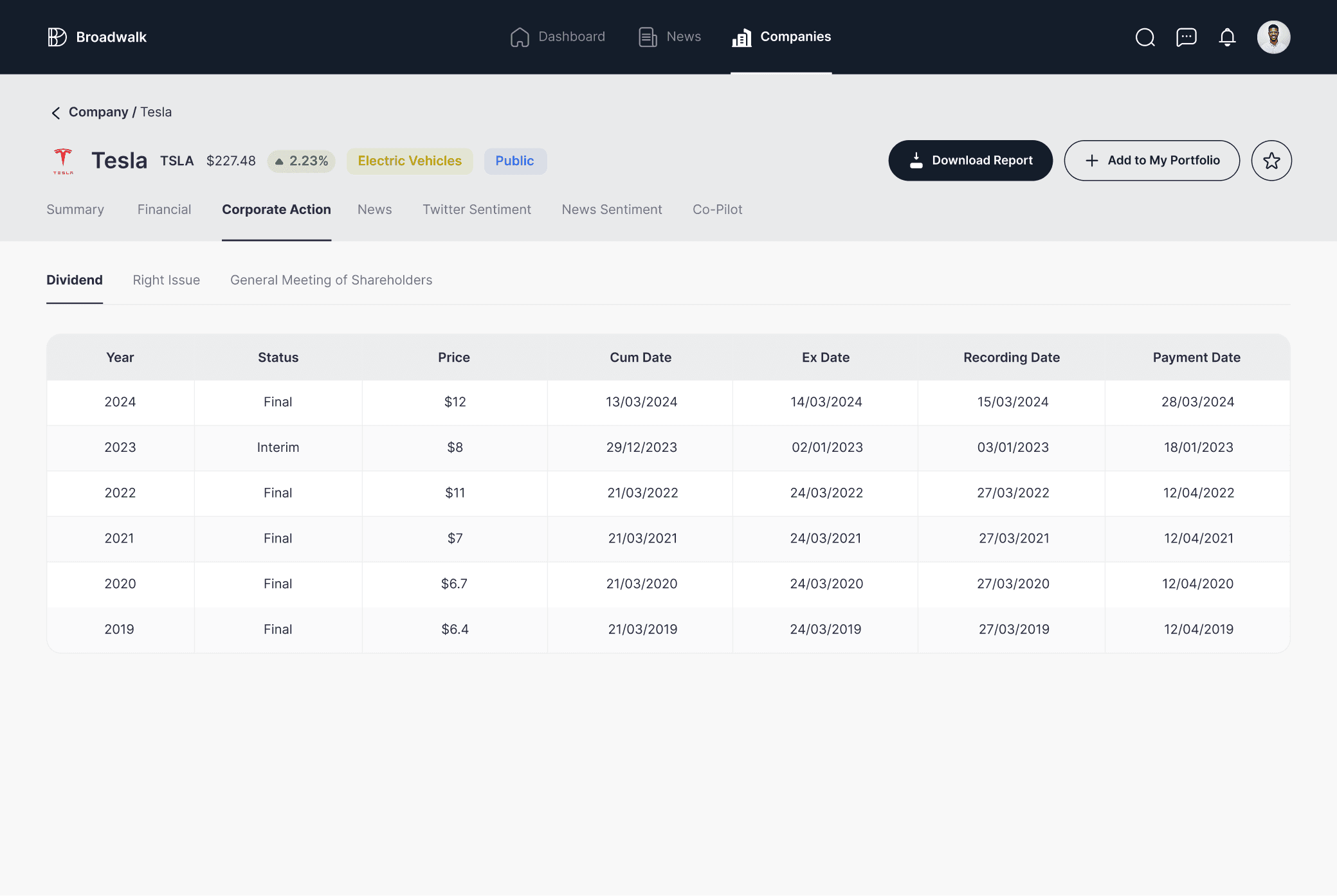Click the $11 price cell
The height and width of the screenshot is (896, 1337).
[x=455, y=494]
